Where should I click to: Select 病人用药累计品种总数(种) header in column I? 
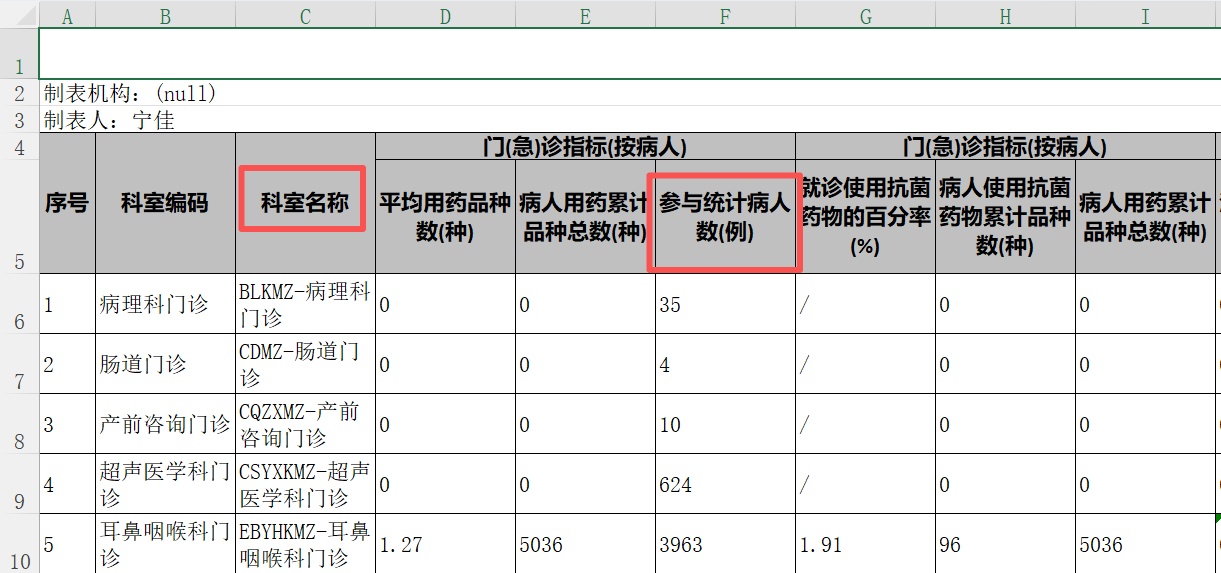[1145, 217]
